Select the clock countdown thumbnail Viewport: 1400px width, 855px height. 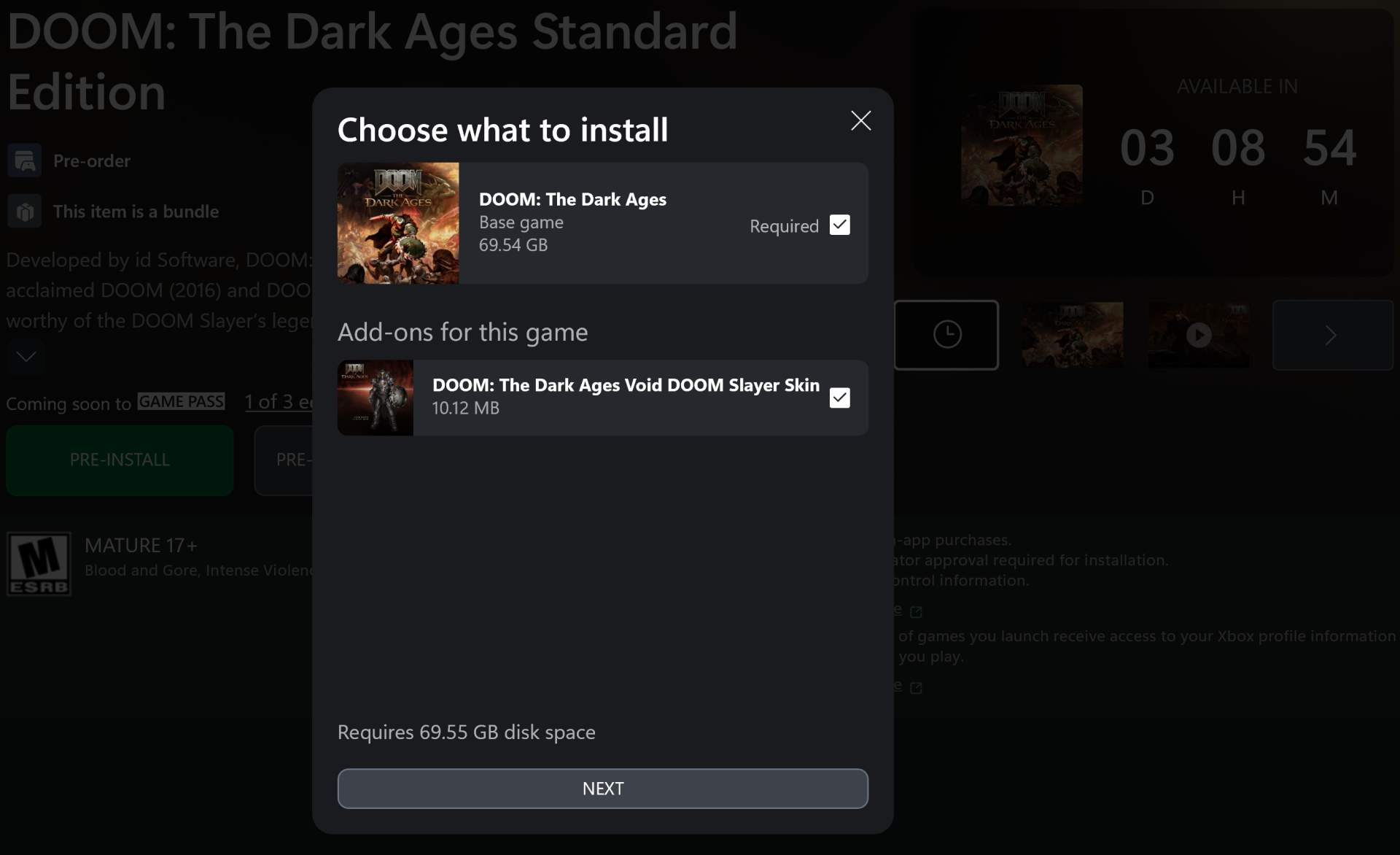946,335
